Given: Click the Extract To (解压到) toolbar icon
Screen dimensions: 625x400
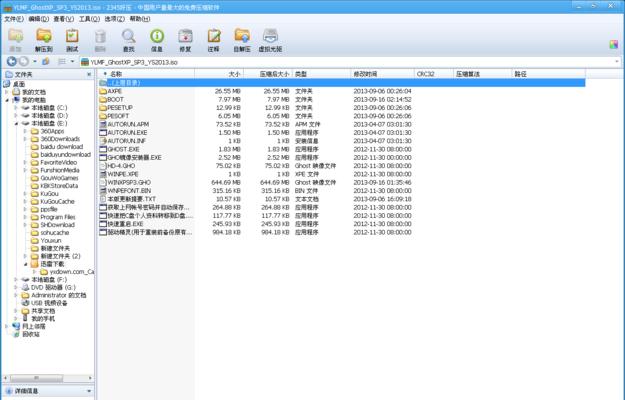Looking at the screenshot, I should click(44, 40).
